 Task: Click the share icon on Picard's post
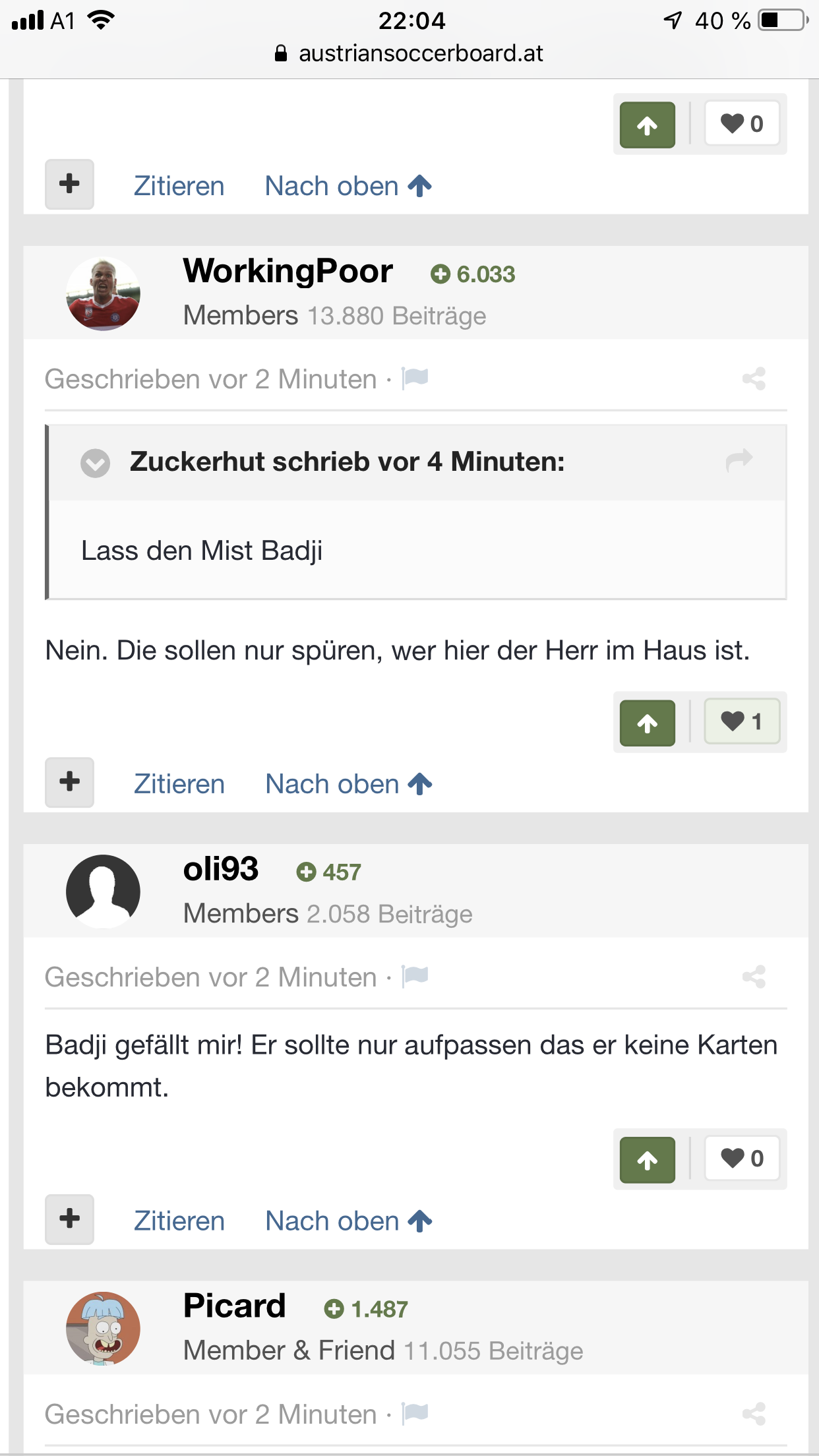pyautogui.click(x=754, y=1414)
